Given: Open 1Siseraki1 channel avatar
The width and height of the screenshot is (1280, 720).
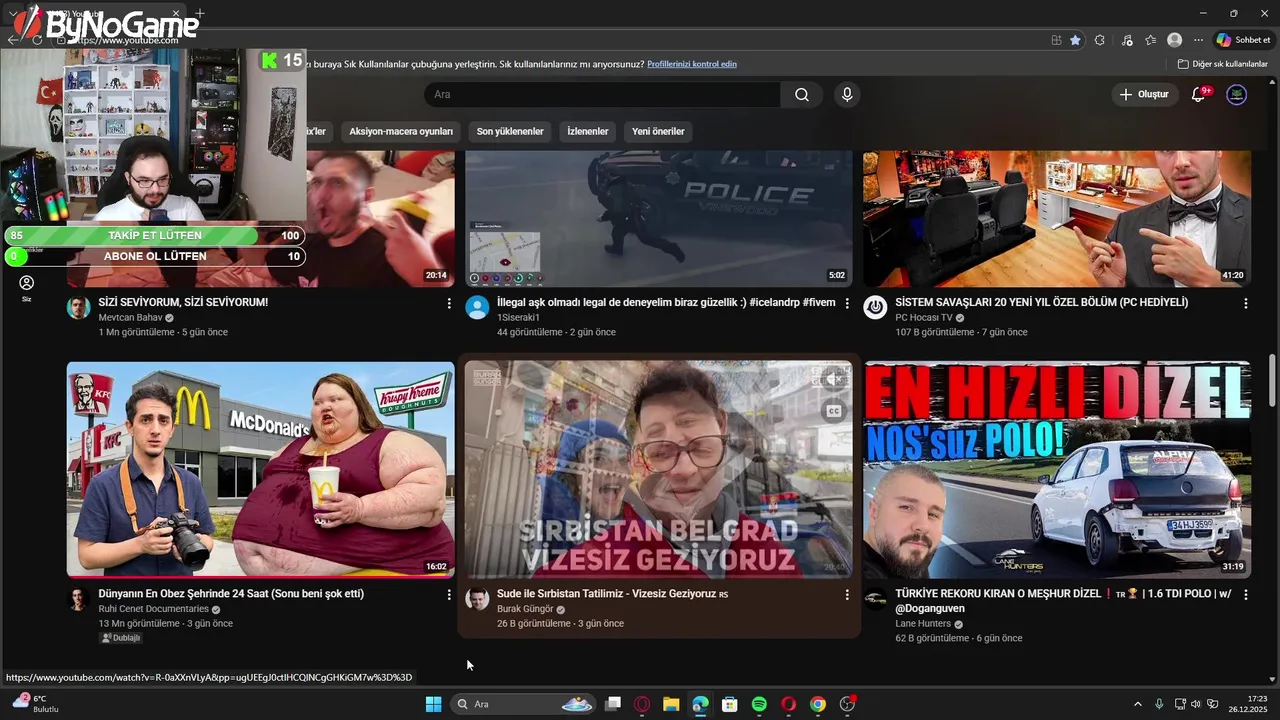Looking at the screenshot, I should pos(477,308).
